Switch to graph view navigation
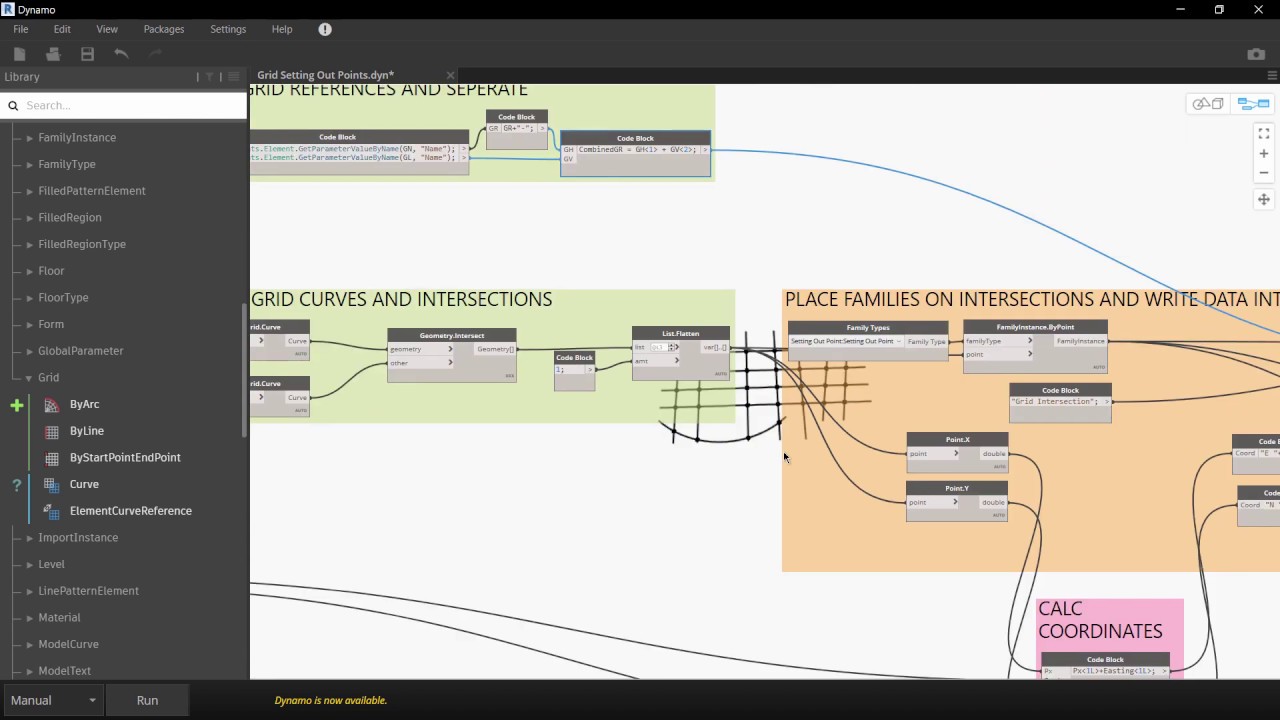 1253,104
